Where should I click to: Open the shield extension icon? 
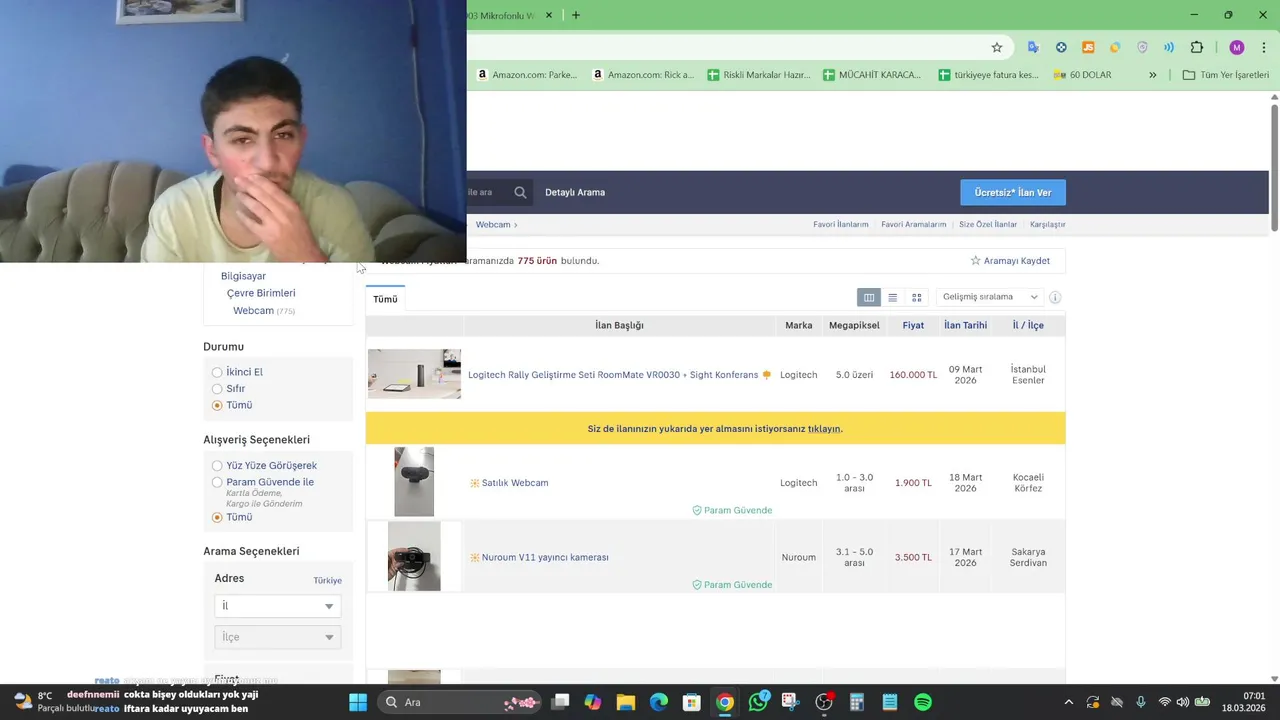coord(1142,47)
